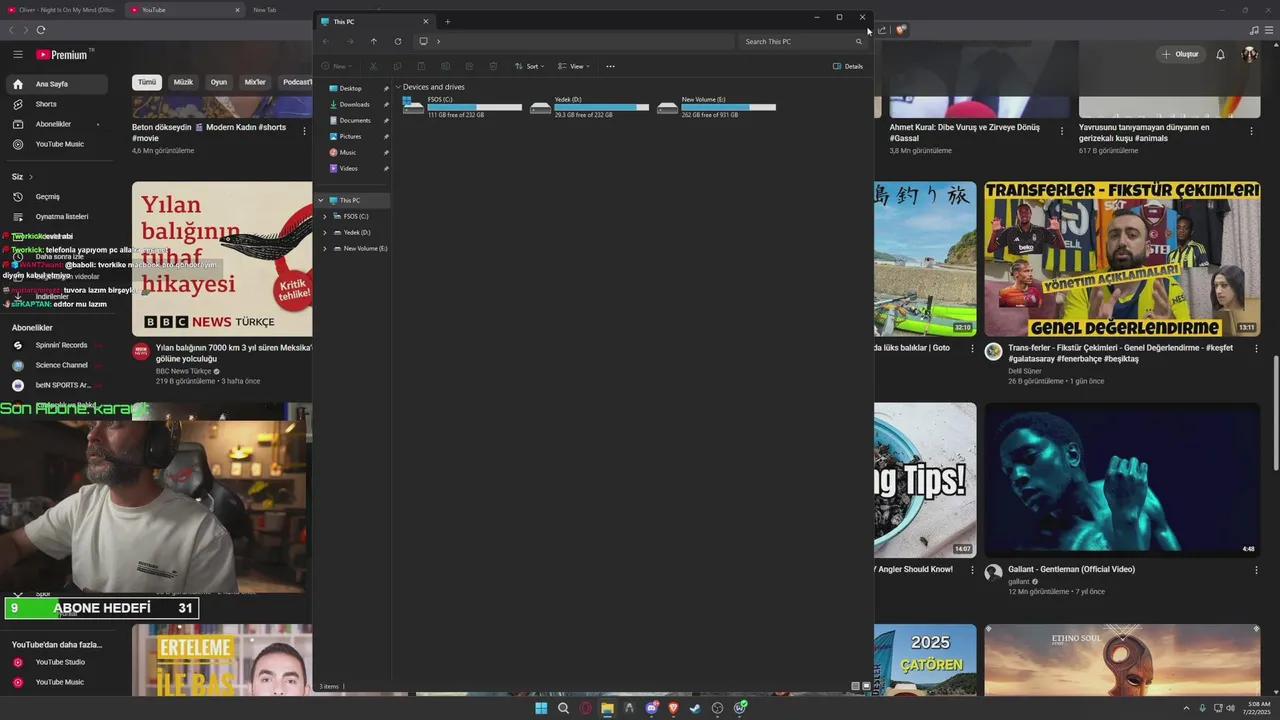
Task: Open the Yılan balığının tuhaf hikayesi thumbnail
Action: pyautogui.click(x=222, y=258)
